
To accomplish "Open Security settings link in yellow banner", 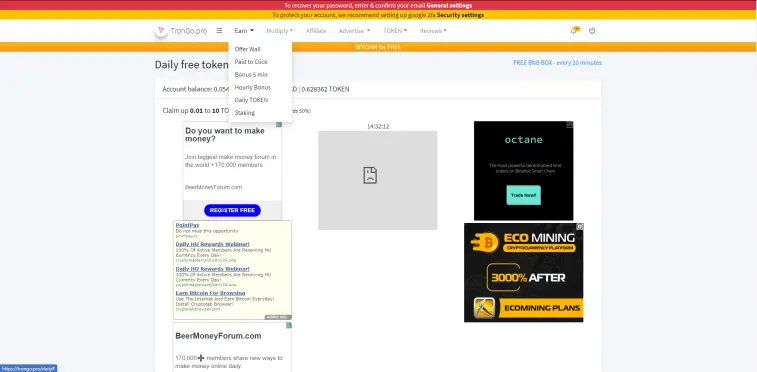I will 460,15.
